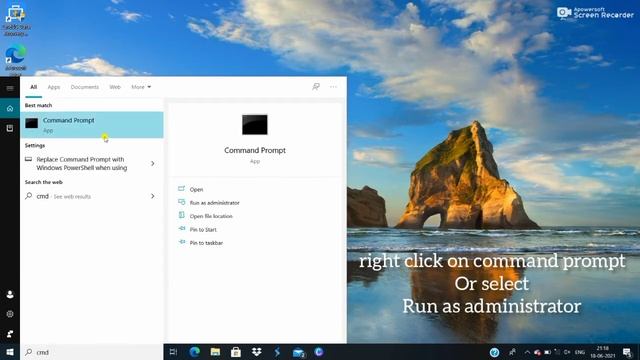Viewport: 640px width, 360px height.
Task: Click the timeline icon below Home in sidebar
Action: point(10,128)
